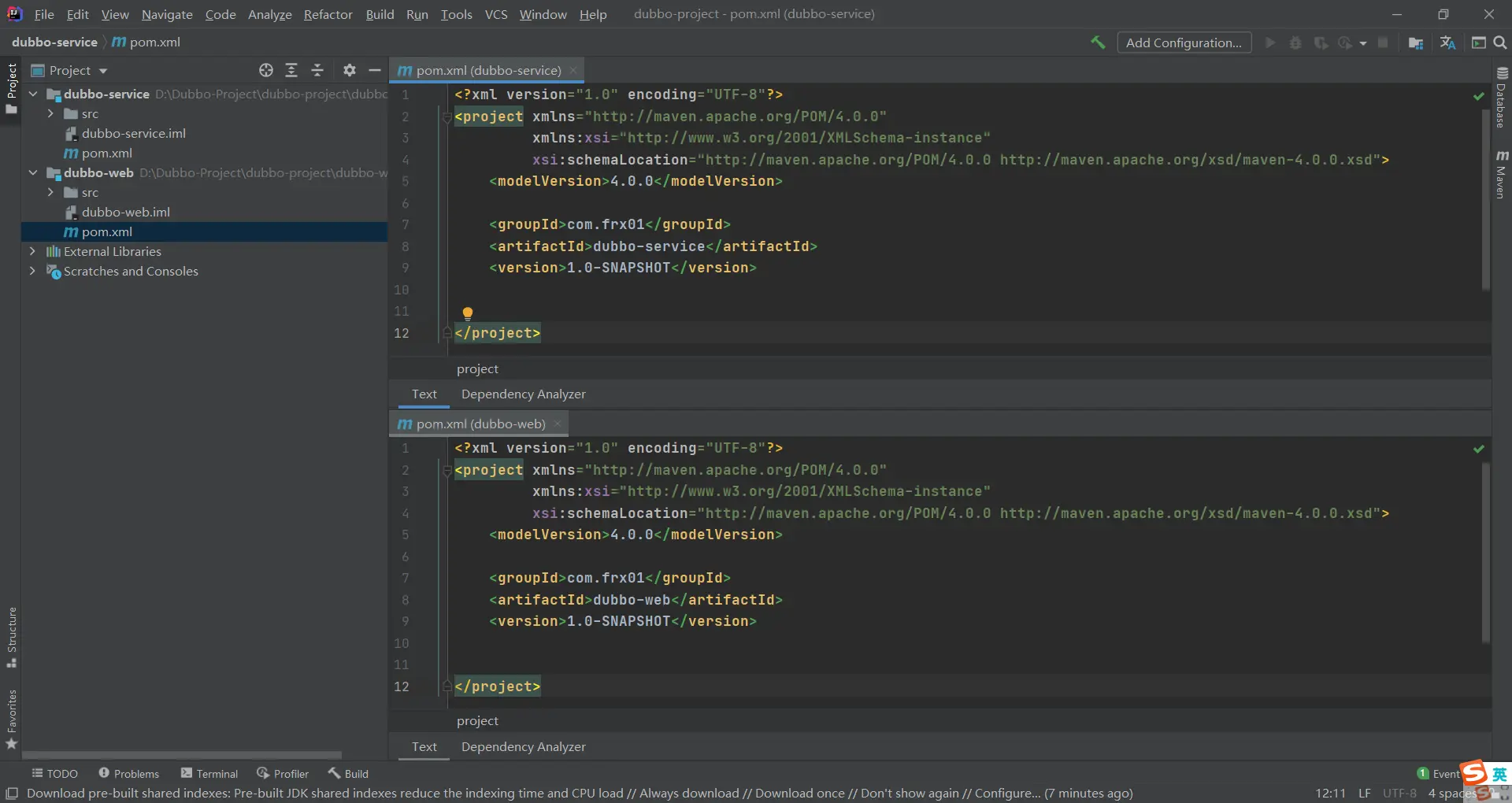Click the Run arrow icon in toolbar
This screenshot has width=1512, height=803.
pos(1270,43)
